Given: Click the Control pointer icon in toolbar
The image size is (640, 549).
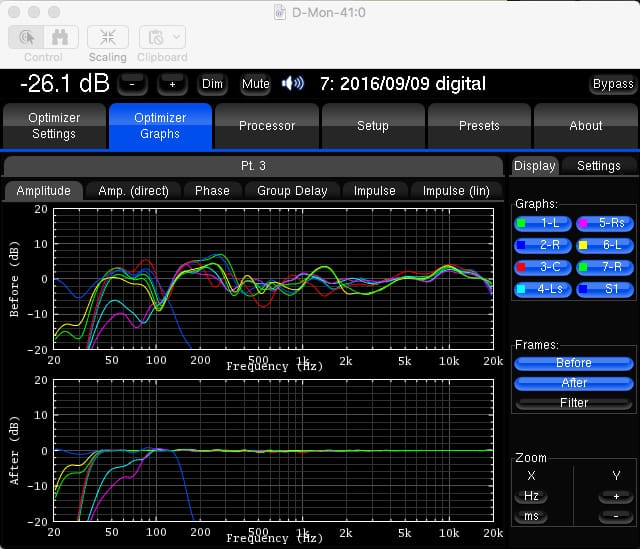Looking at the screenshot, I should [26, 37].
